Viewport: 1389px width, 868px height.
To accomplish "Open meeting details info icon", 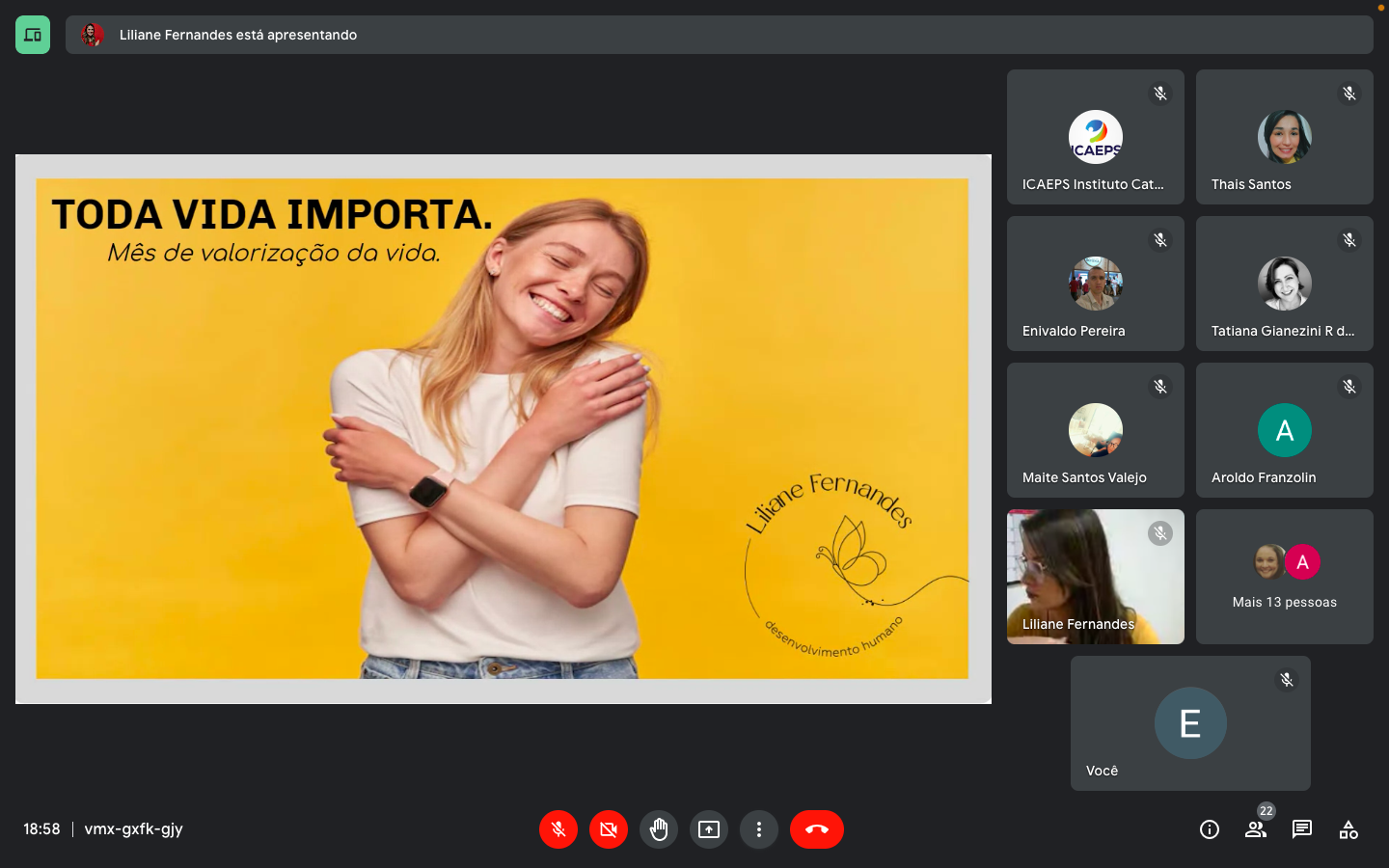I will point(1210,829).
